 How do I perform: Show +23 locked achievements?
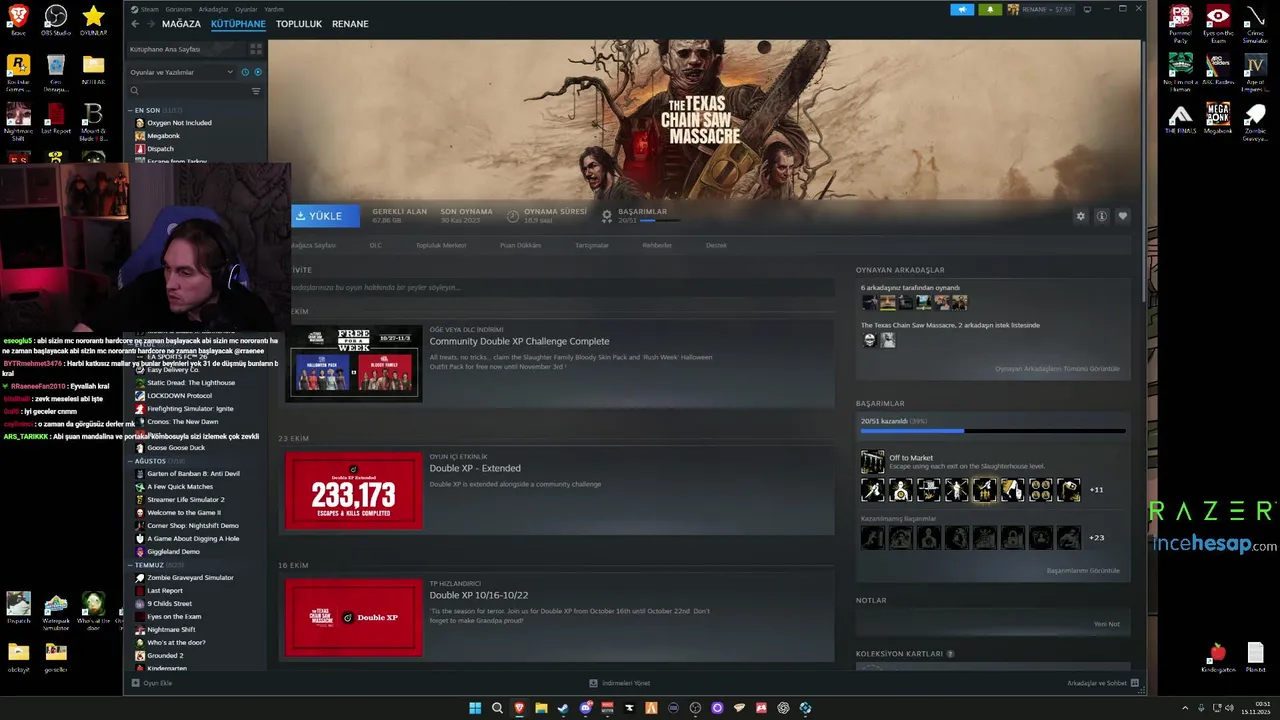pyautogui.click(x=1096, y=538)
